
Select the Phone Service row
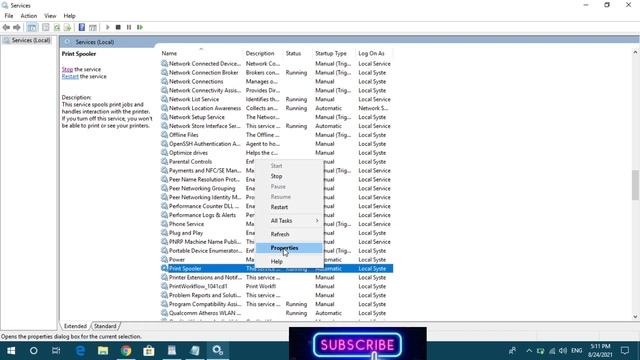207,224
